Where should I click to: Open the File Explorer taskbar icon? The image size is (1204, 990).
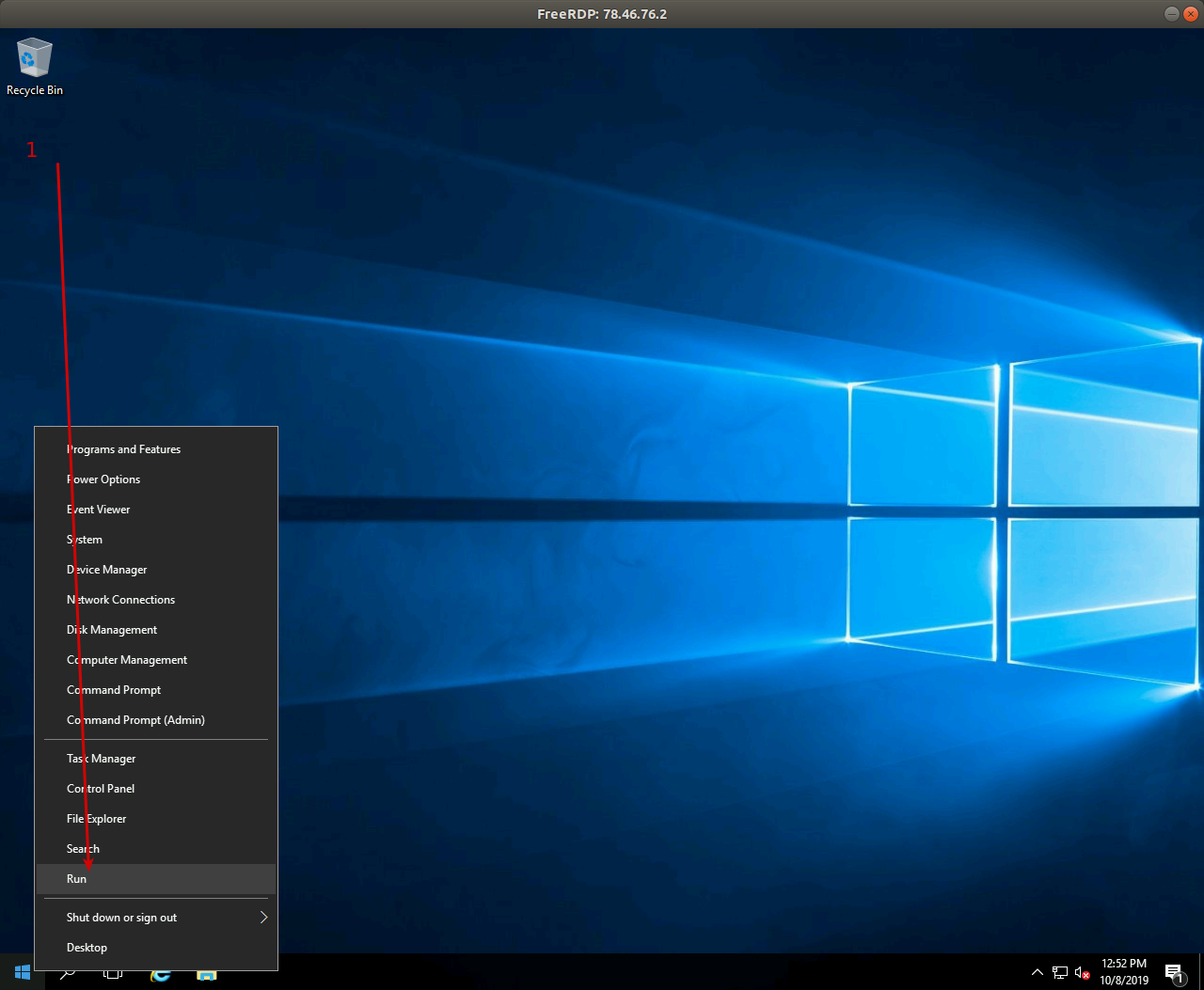206,975
